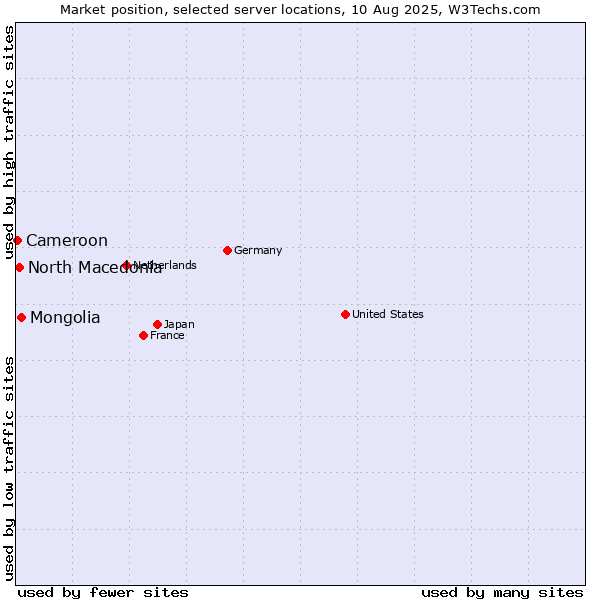Click the 'used by many sites' axis label
Image resolution: width=600 pixels, height=600 pixels.
(502, 593)
